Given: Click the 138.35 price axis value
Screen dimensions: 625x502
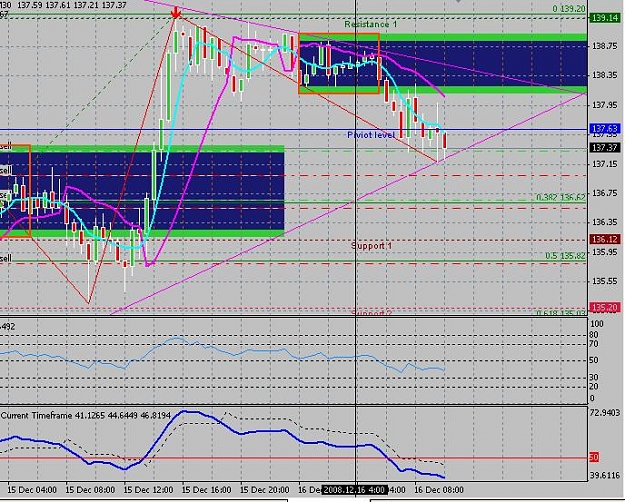Looking at the screenshot, I should click(604, 75).
